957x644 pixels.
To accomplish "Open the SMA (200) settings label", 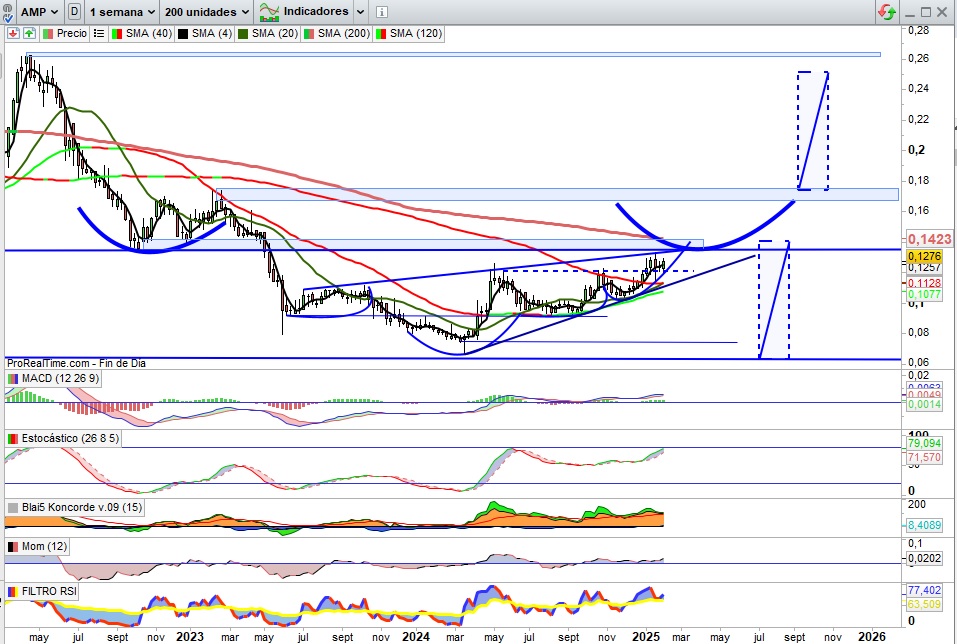I will coord(338,34).
